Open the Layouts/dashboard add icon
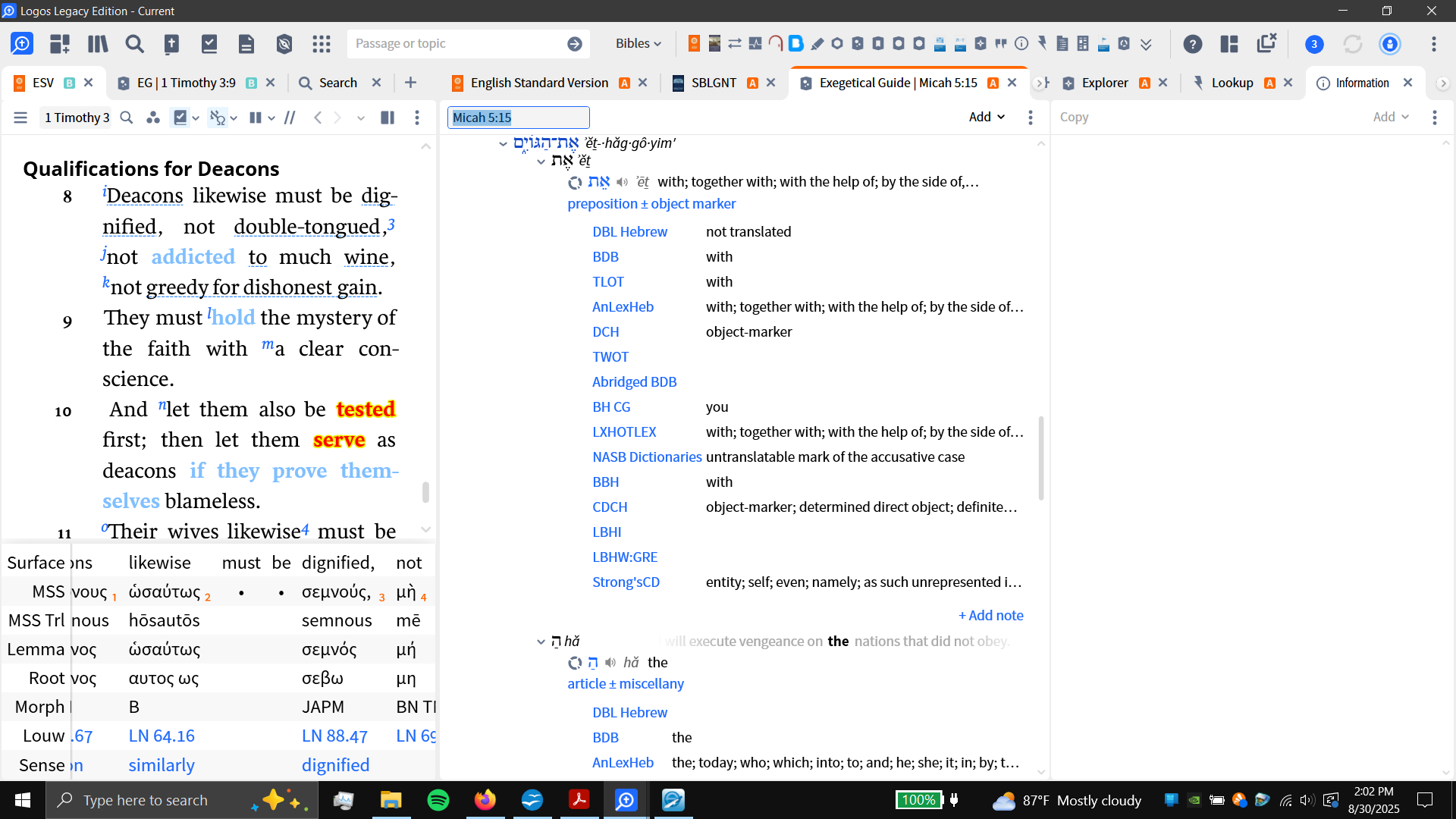 60,44
